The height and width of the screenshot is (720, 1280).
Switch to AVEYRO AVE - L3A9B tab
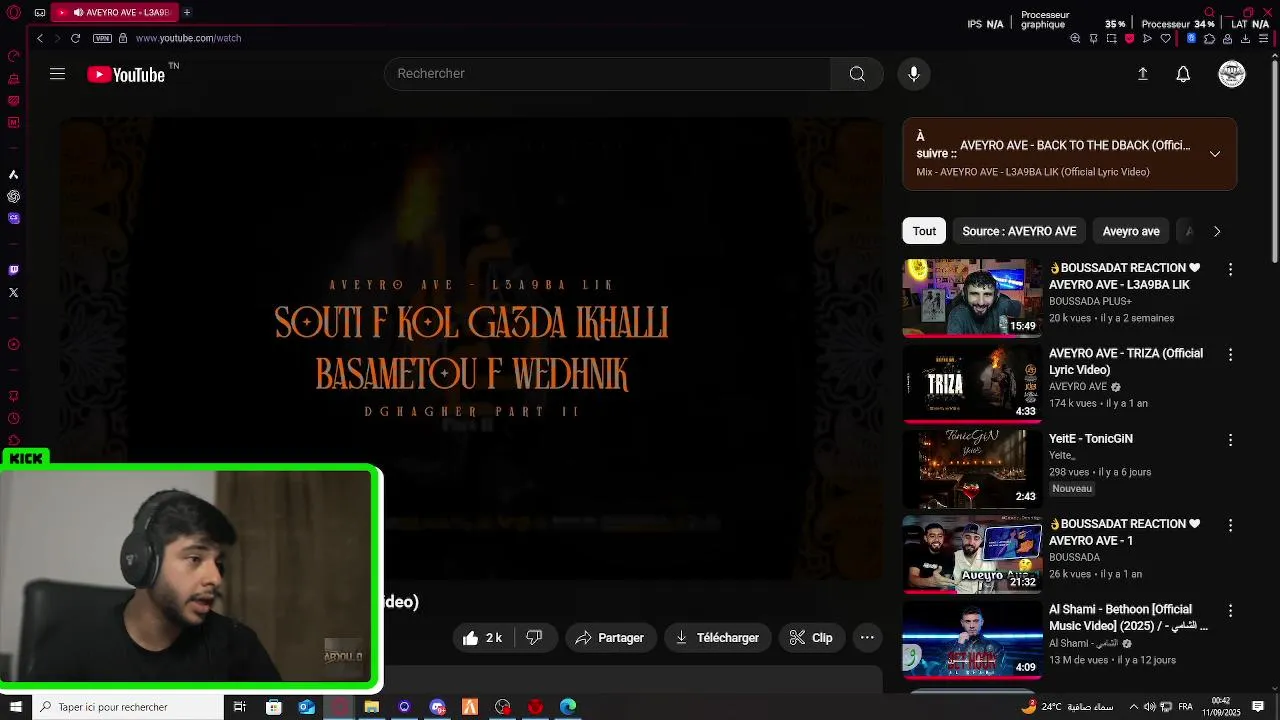(115, 13)
